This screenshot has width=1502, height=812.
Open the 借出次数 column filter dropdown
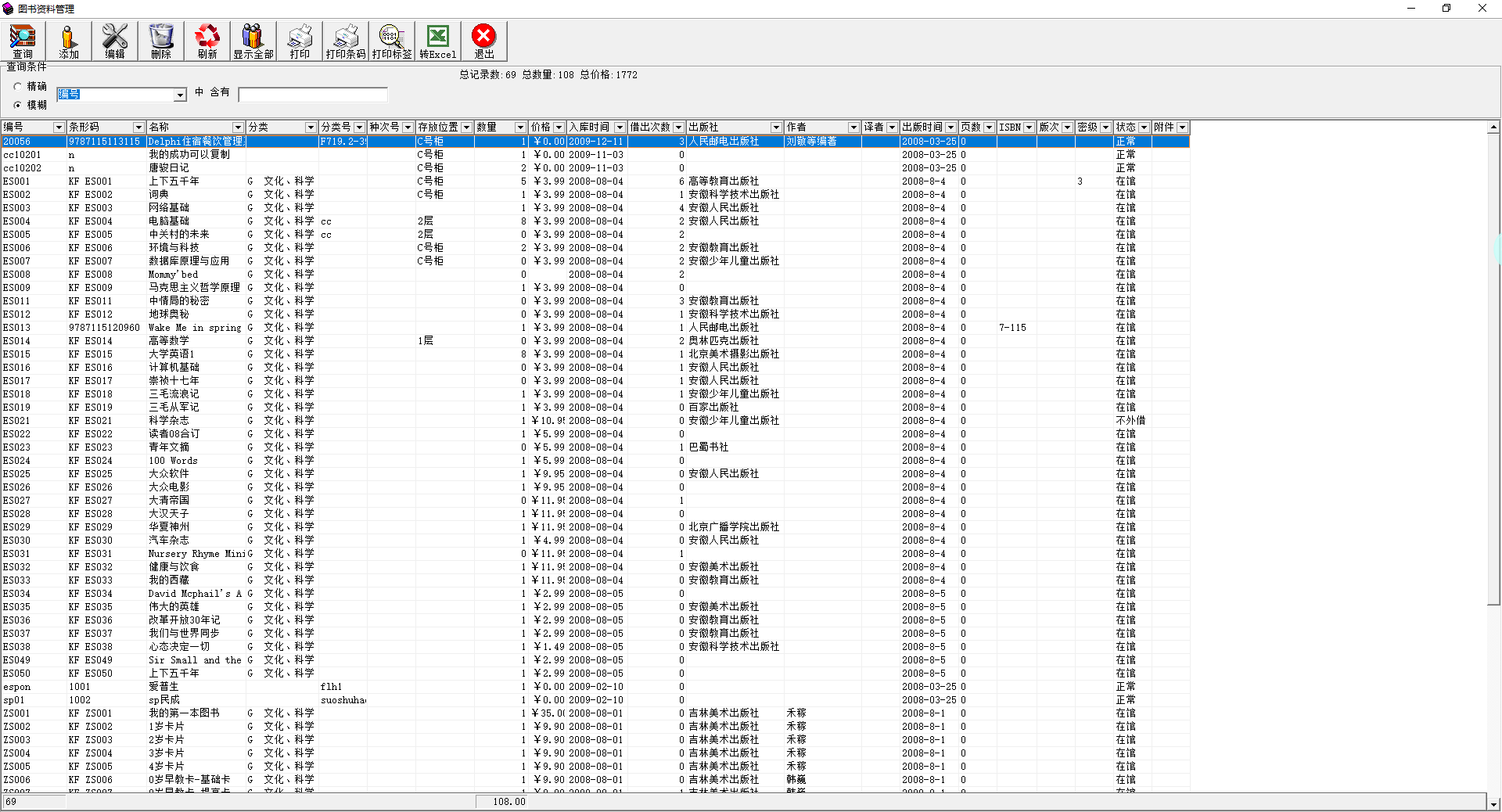(x=678, y=128)
